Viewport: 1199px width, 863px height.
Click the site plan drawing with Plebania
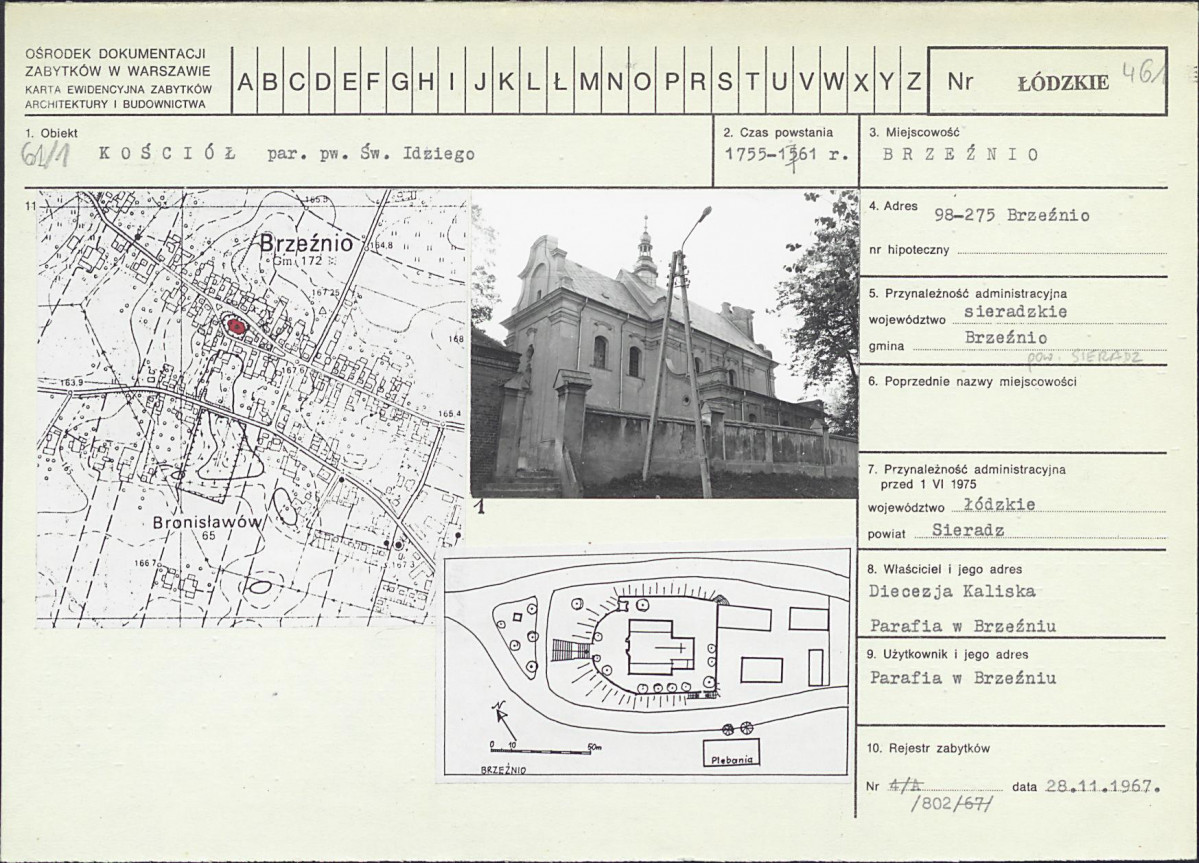point(645,665)
